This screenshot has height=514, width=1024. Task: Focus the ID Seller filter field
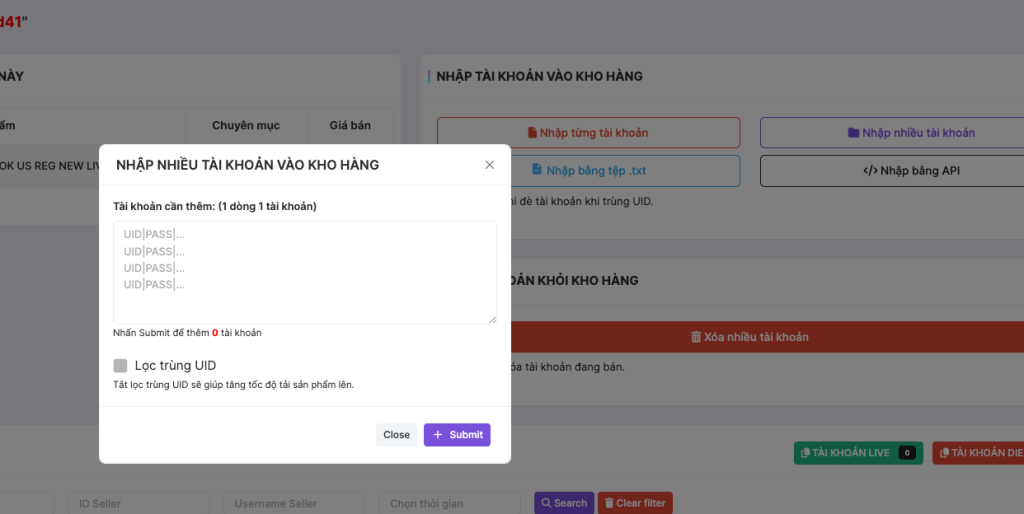[138, 504]
